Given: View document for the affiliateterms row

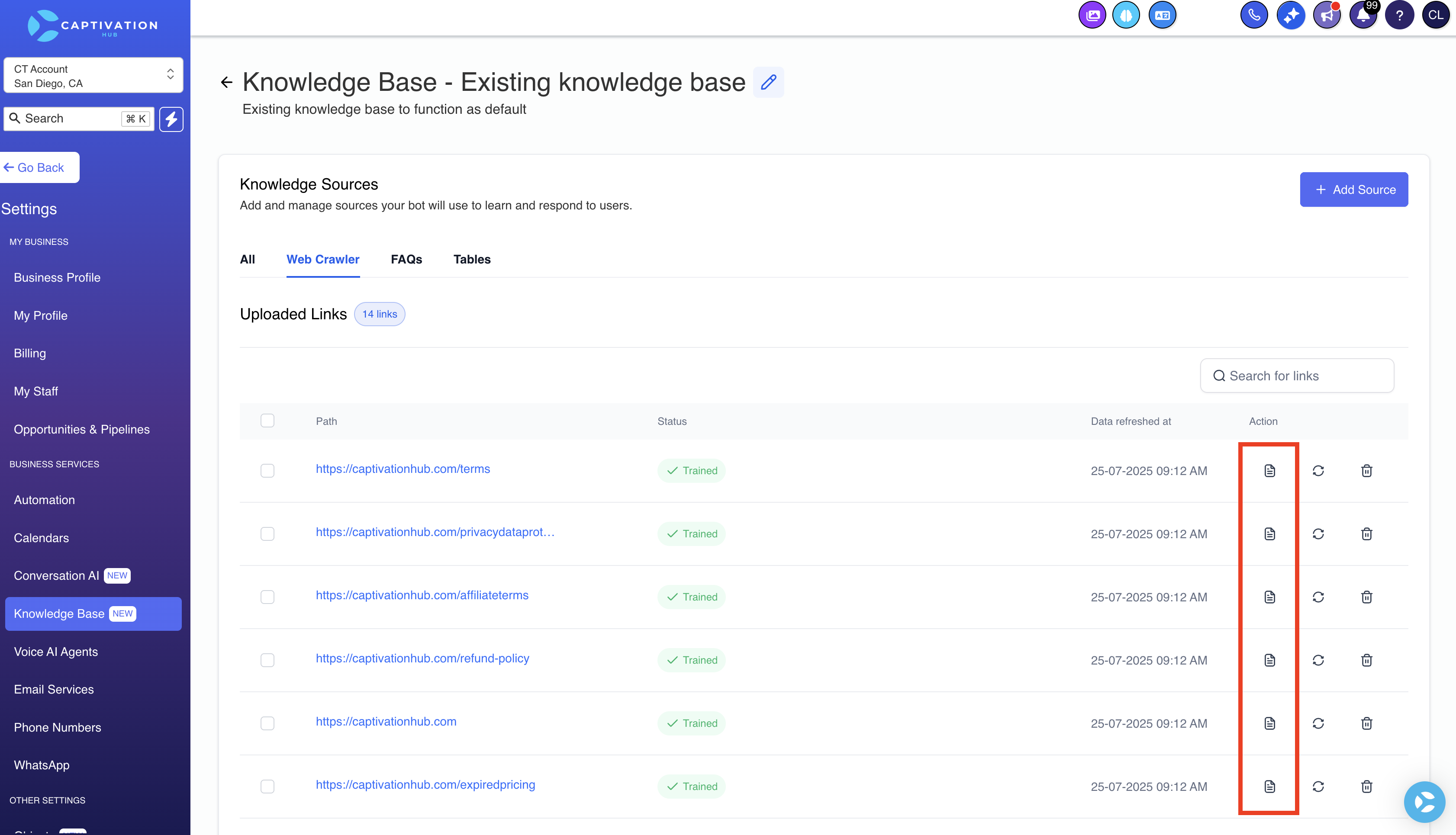Looking at the screenshot, I should click(x=1269, y=597).
